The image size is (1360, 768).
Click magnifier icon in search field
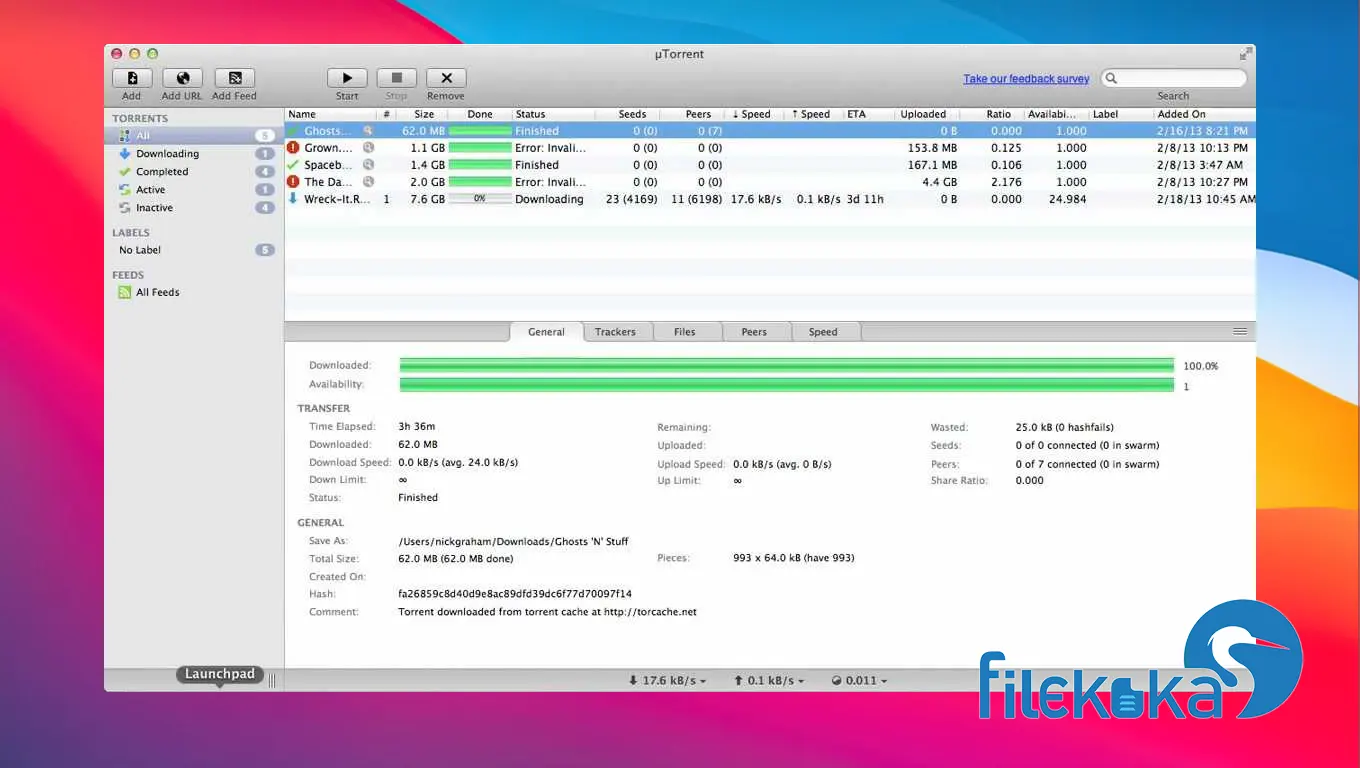pyautogui.click(x=1112, y=78)
